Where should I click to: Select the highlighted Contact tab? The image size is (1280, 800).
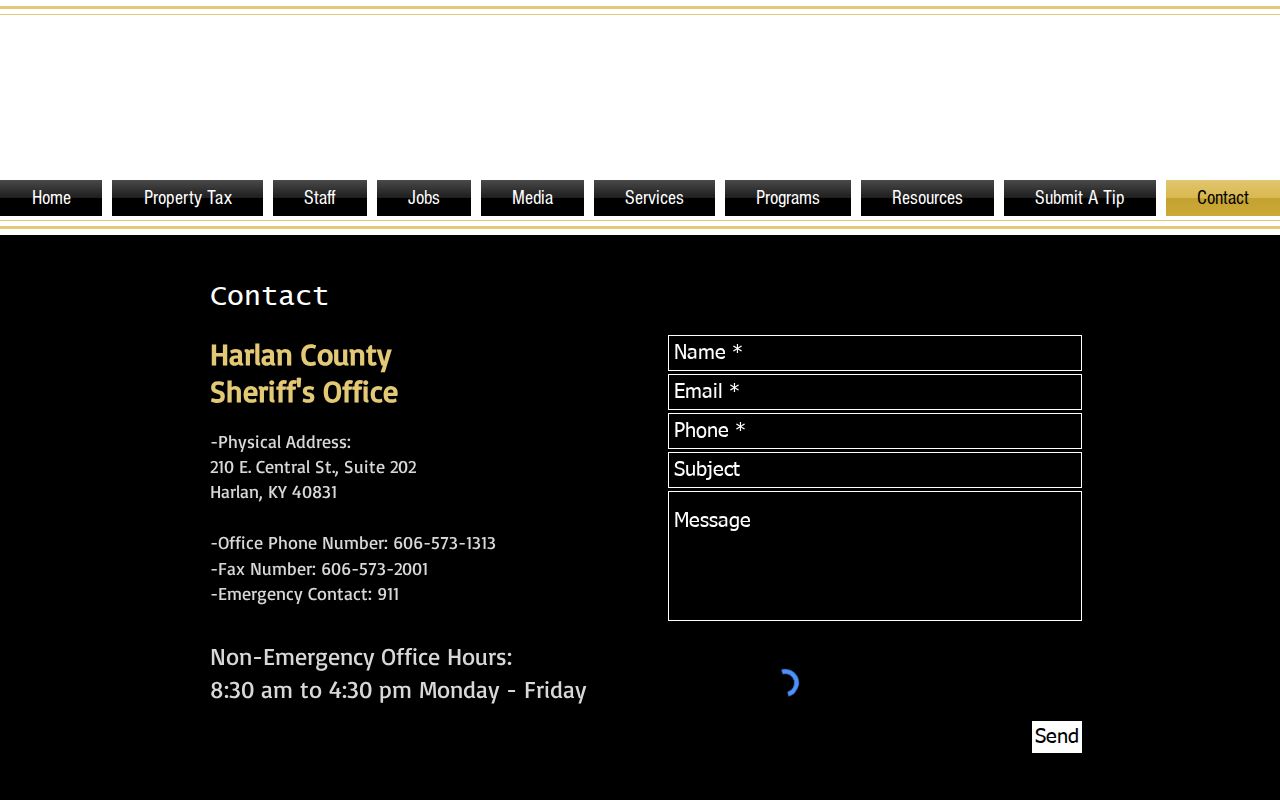tap(1223, 198)
